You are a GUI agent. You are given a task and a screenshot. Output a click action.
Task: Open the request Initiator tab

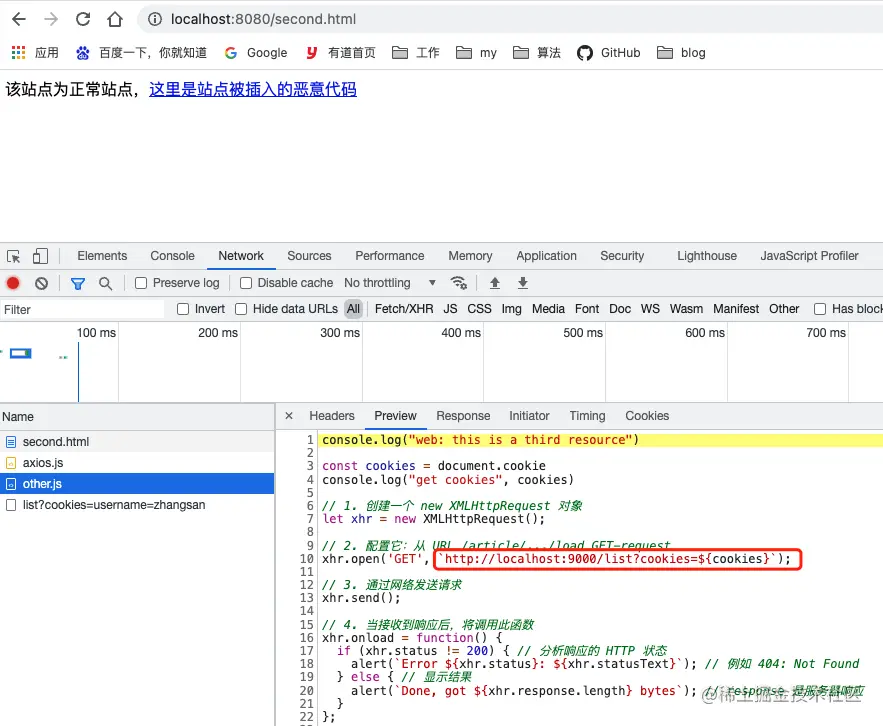tap(529, 416)
